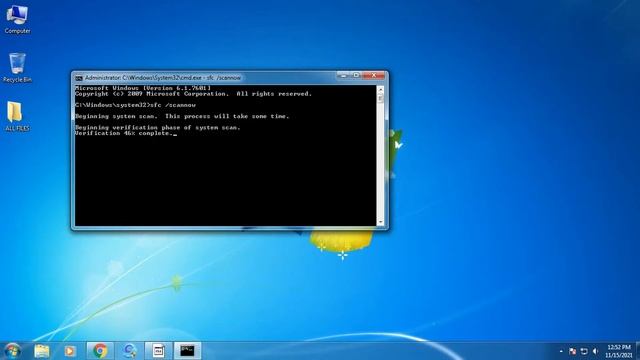
Task: Switch to Google Chrome in the taskbar
Action: coord(100,351)
